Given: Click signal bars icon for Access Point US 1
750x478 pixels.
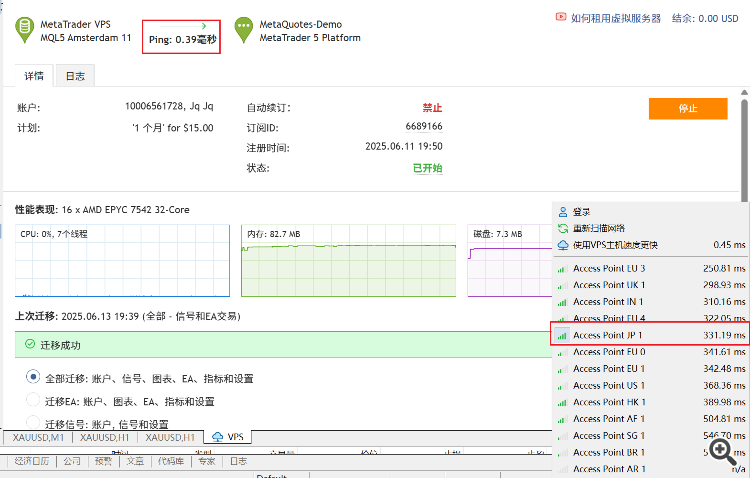Looking at the screenshot, I should click(562, 386).
